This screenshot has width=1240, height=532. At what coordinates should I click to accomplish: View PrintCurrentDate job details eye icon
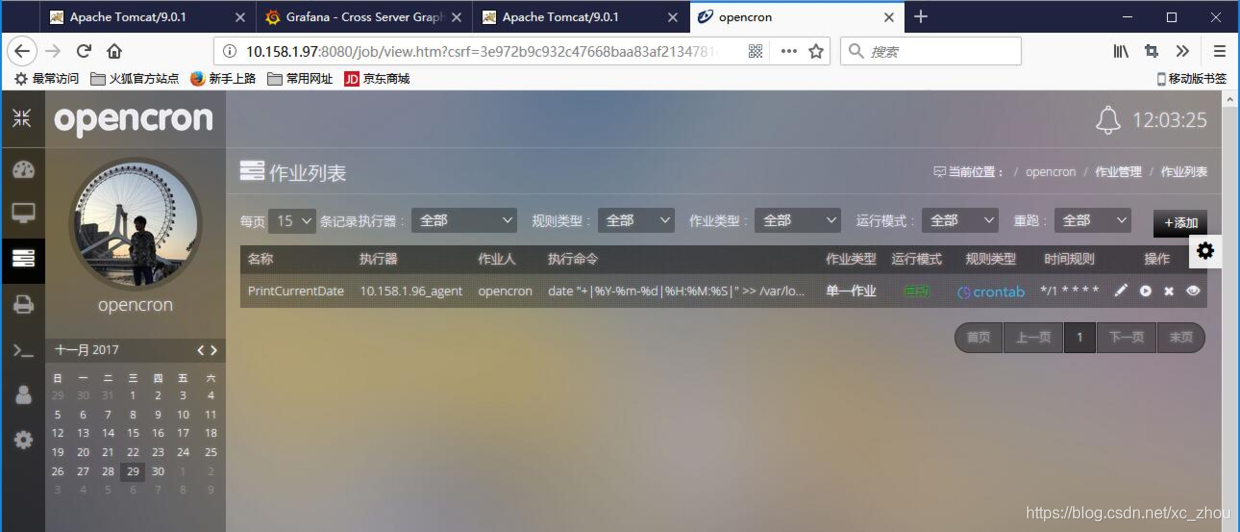pyautogui.click(x=1193, y=291)
